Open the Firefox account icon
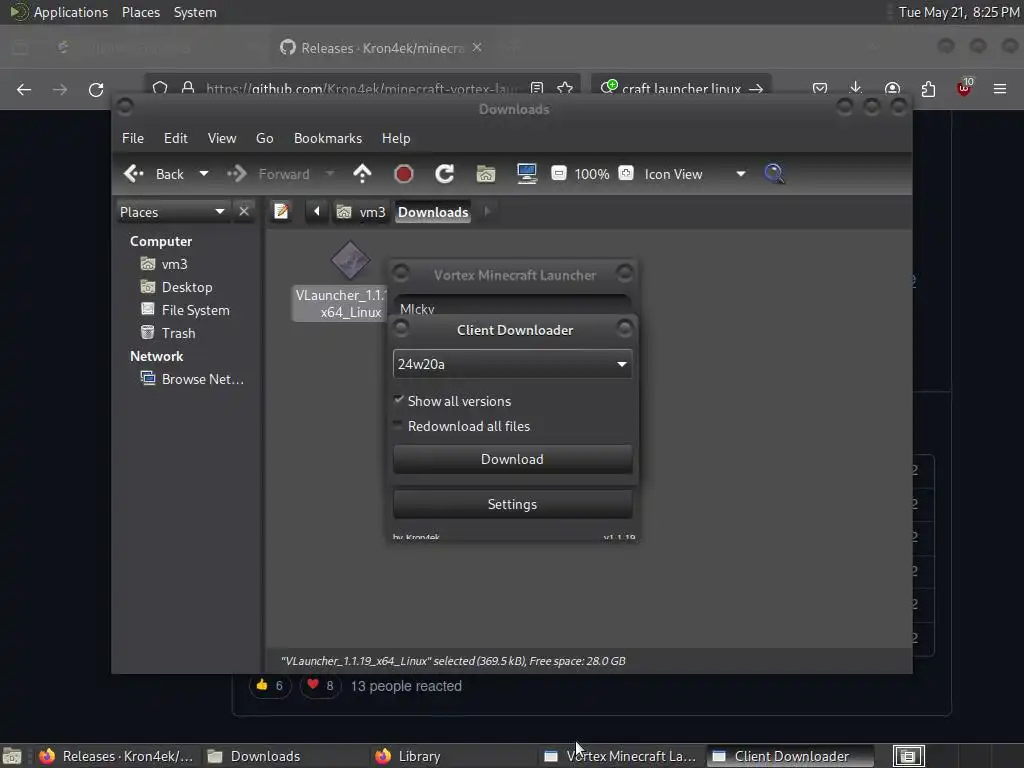Viewport: 1024px width, 768px height. pos(892,89)
